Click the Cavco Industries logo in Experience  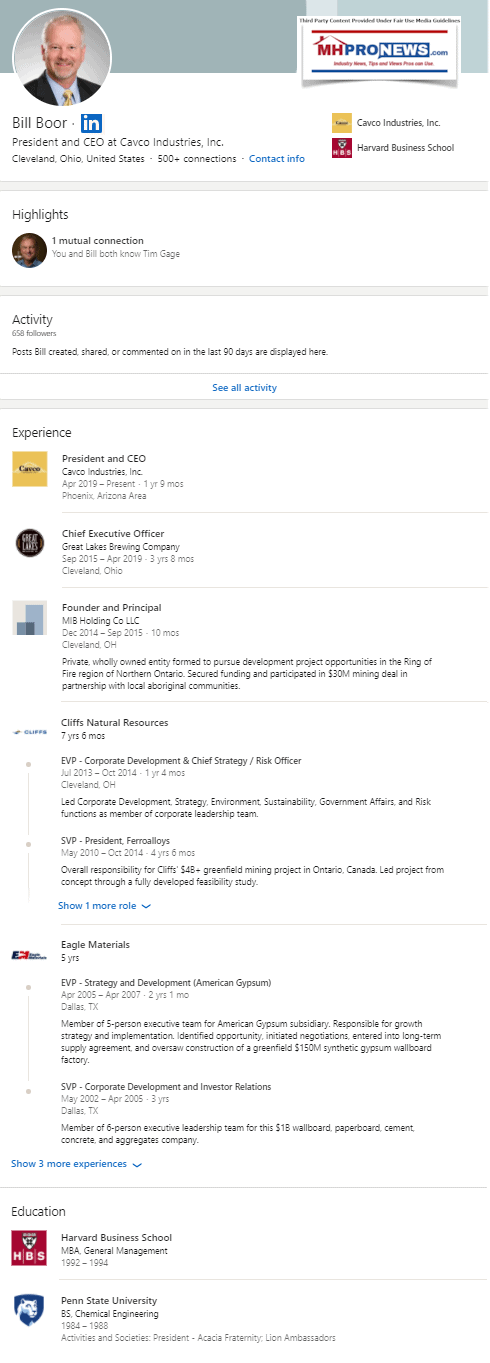[x=30, y=469]
